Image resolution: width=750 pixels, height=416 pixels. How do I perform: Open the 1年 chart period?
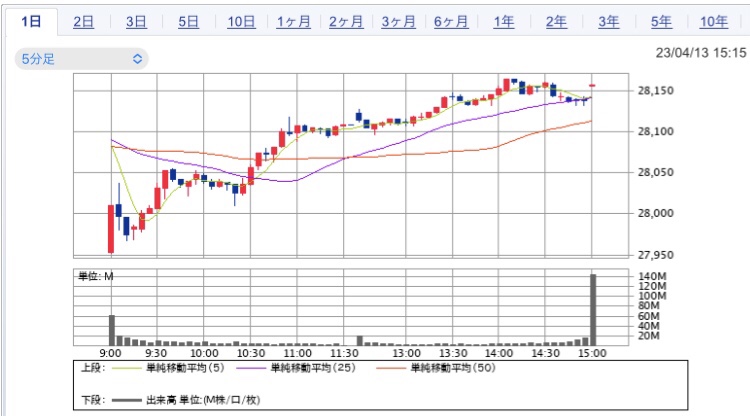click(x=504, y=22)
